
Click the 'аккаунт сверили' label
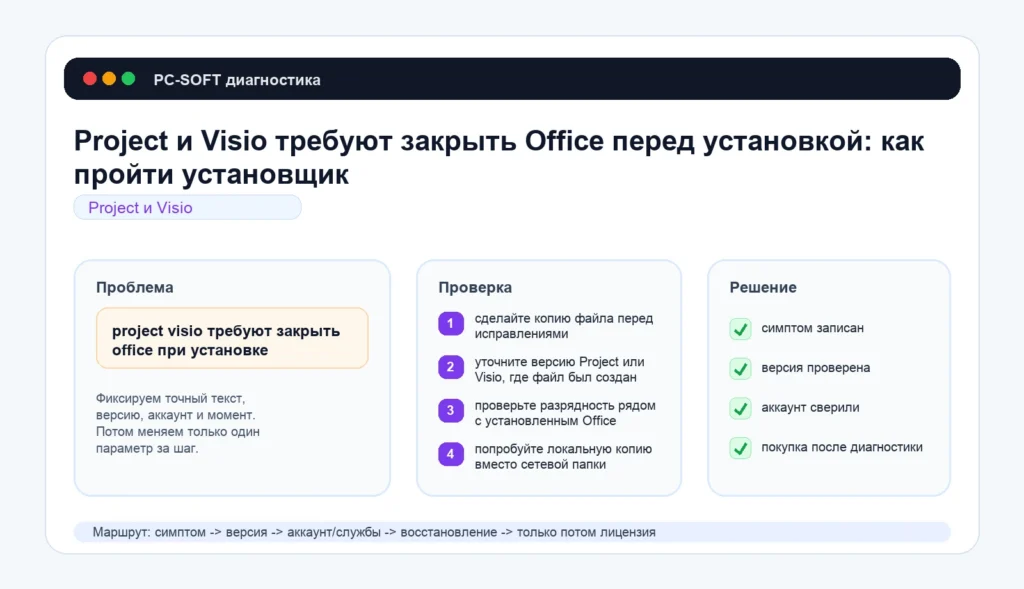click(x=810, y=407)
